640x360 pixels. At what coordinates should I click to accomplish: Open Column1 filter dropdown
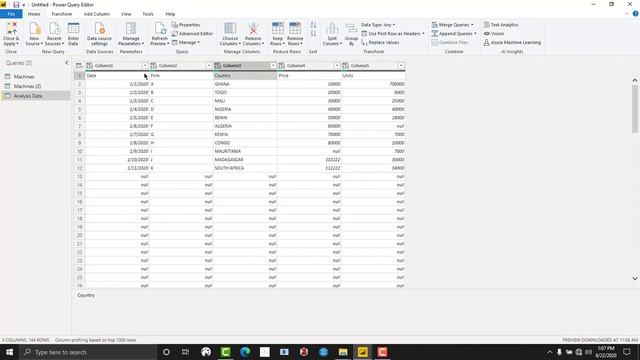tap(145, 66)
